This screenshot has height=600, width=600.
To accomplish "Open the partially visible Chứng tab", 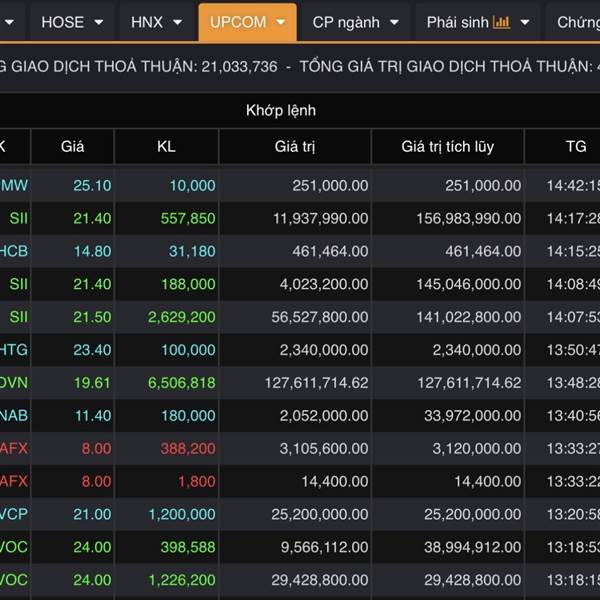I will coord(578,22).
